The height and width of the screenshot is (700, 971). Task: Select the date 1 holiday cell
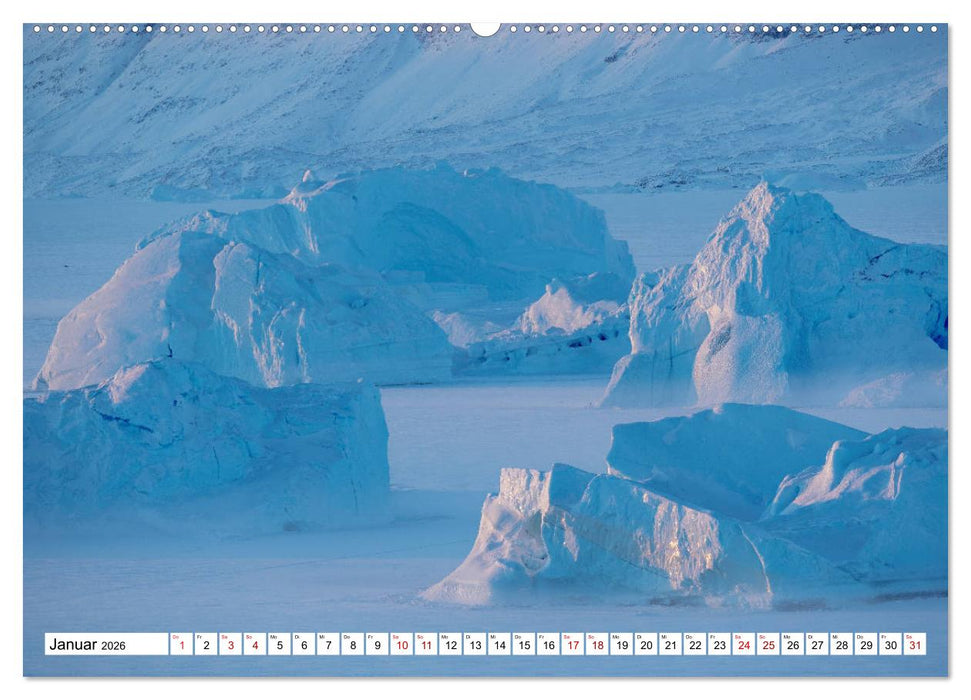182,645
